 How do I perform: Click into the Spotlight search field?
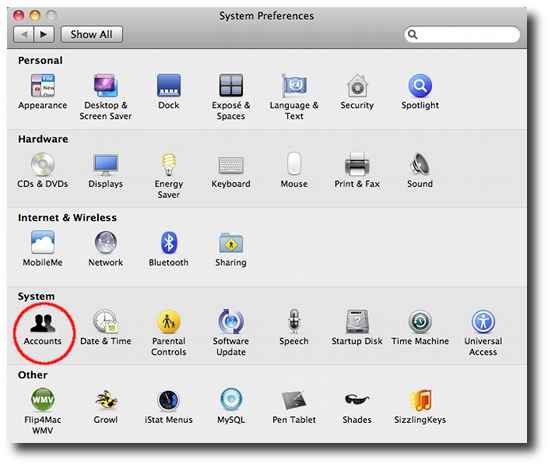click(x=462, y=34)
